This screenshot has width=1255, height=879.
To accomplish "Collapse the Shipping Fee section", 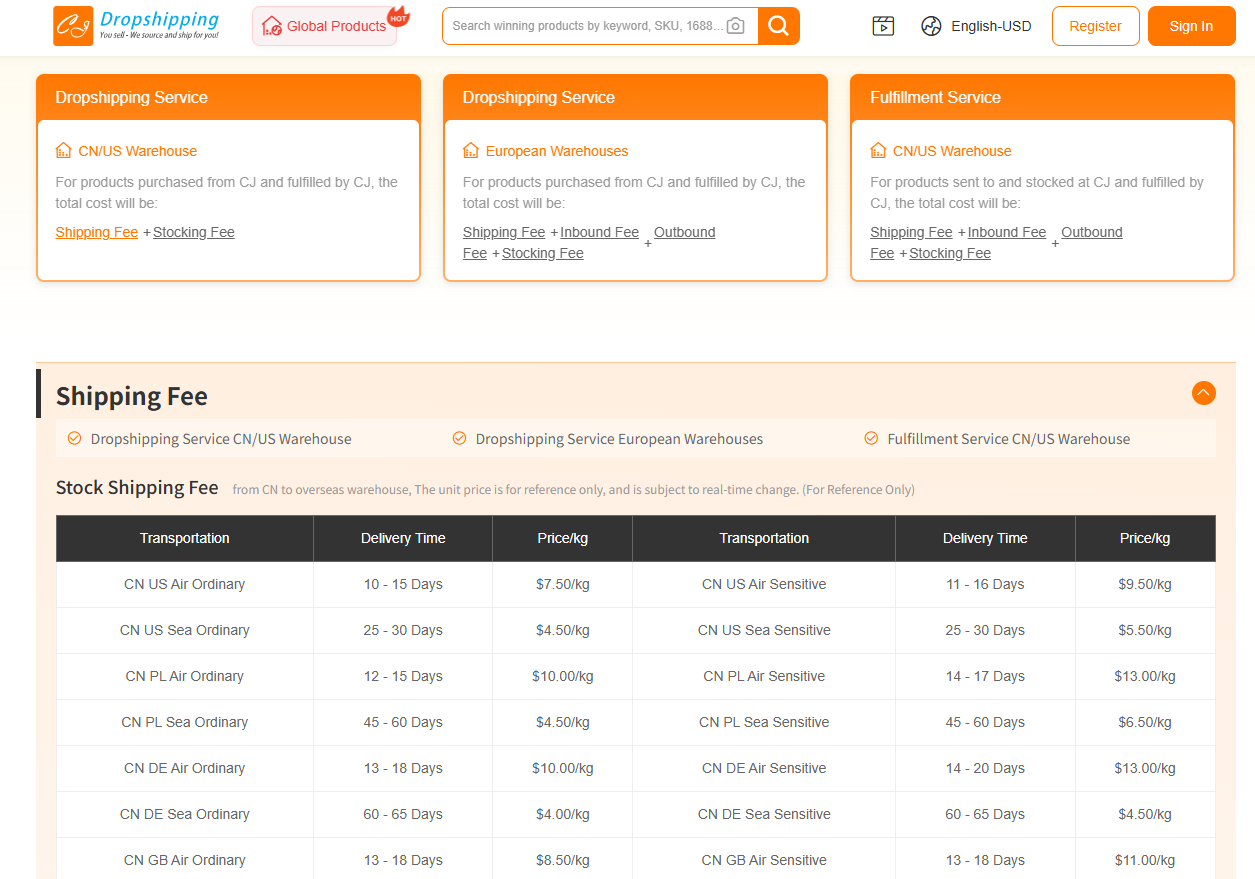I will tap(1203, 393).
